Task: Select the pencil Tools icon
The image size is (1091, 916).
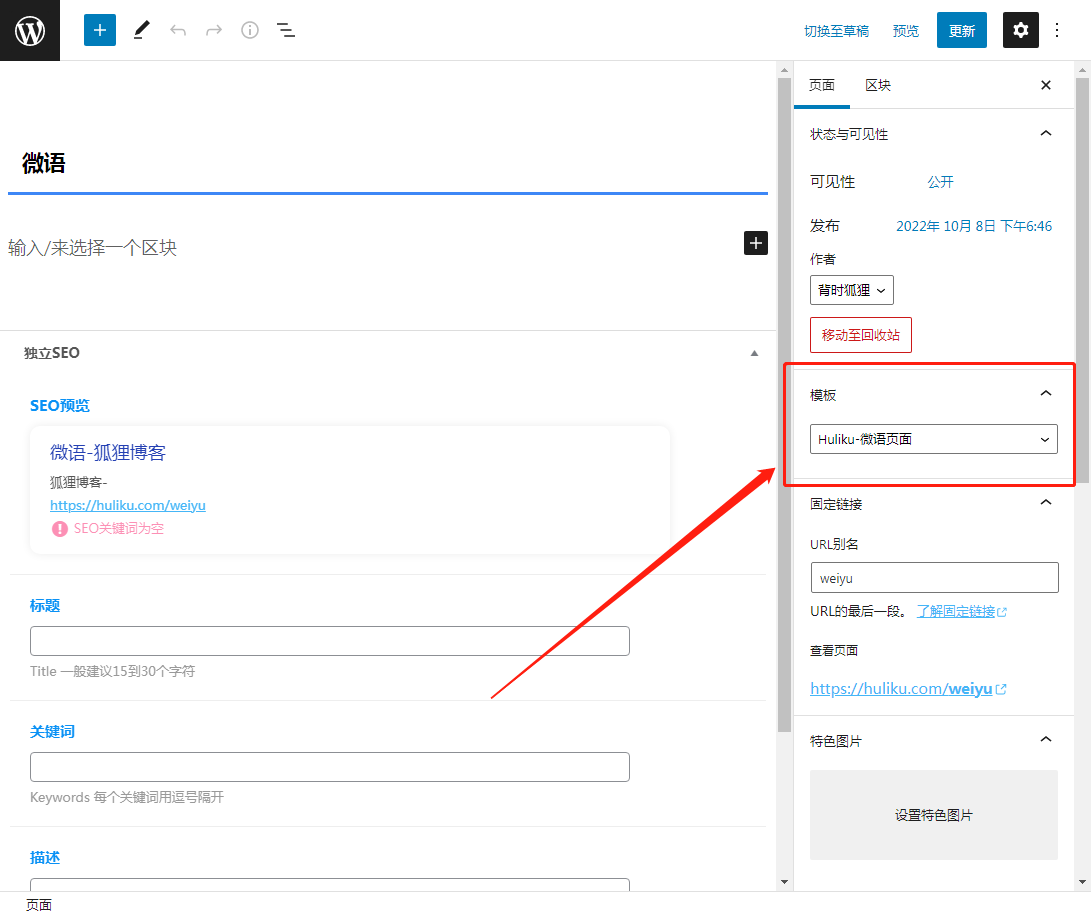Action: coord(141,30)
